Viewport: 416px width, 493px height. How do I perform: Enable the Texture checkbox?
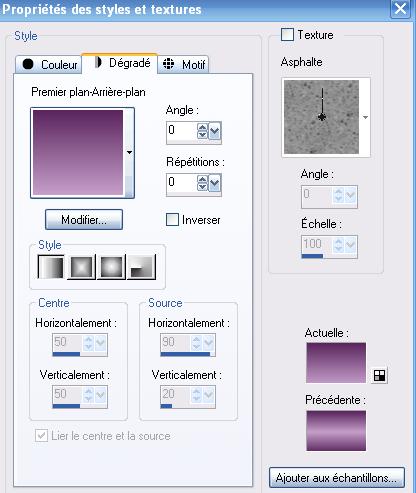(x=287, y=35)
